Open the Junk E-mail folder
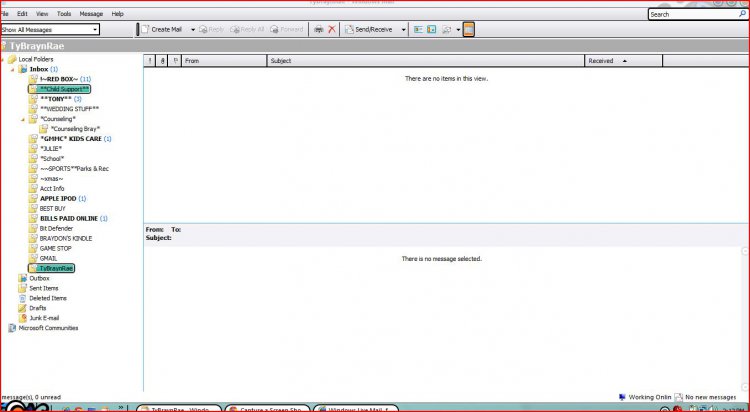Image resolution: width=750 pixels, height=412 pixels. tap(45, 318)
